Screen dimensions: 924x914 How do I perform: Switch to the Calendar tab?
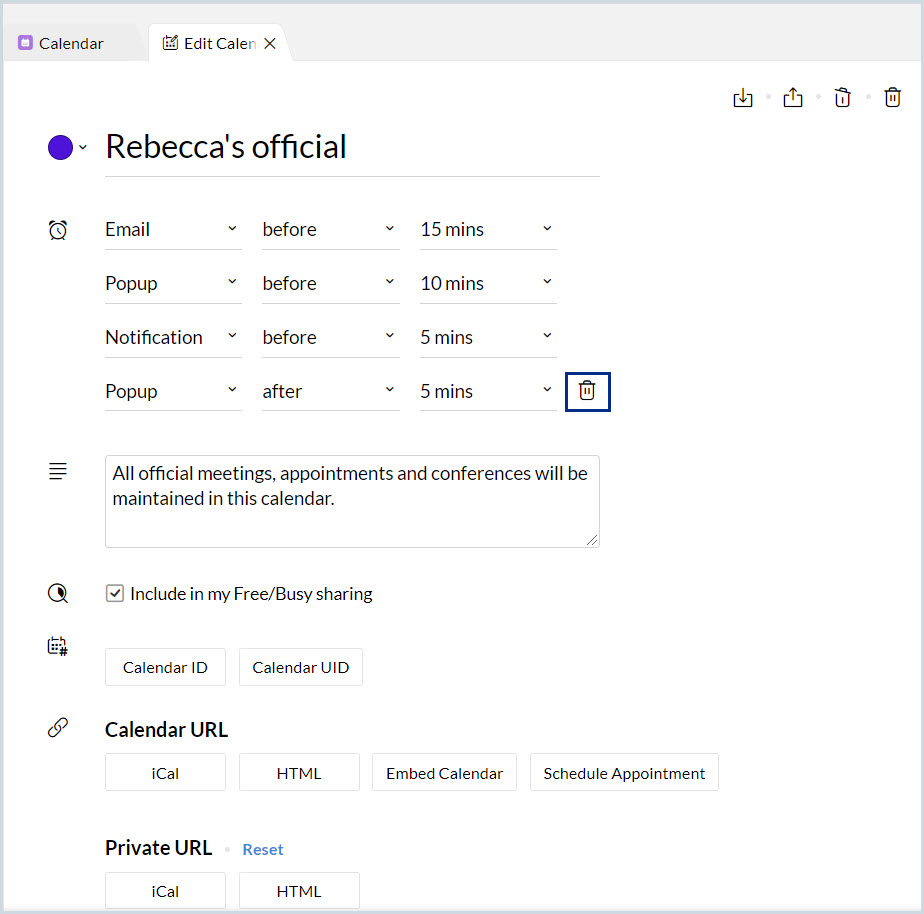(70, 43)
